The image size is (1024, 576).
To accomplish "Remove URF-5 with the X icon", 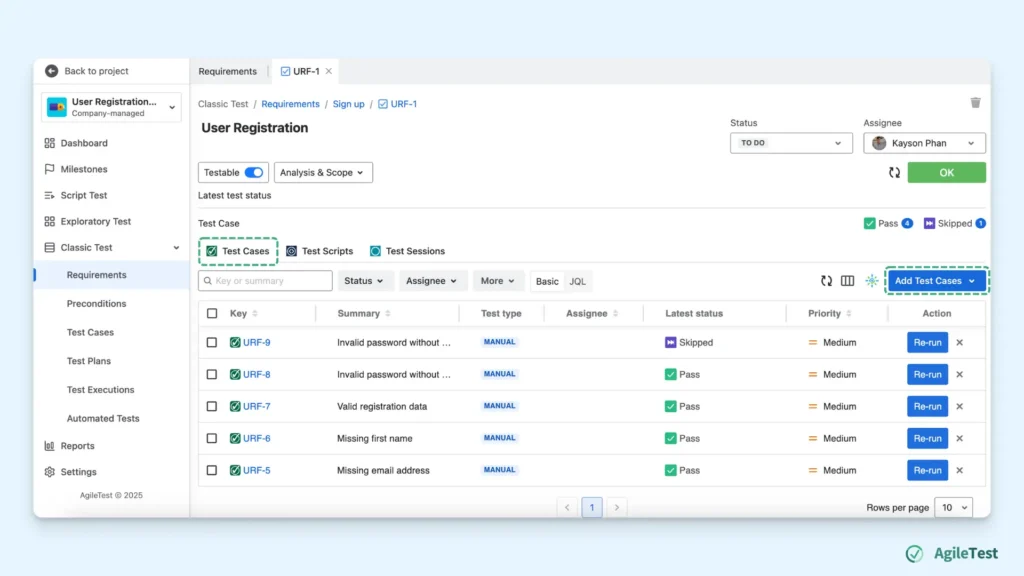I will click(x=959, y=470).
